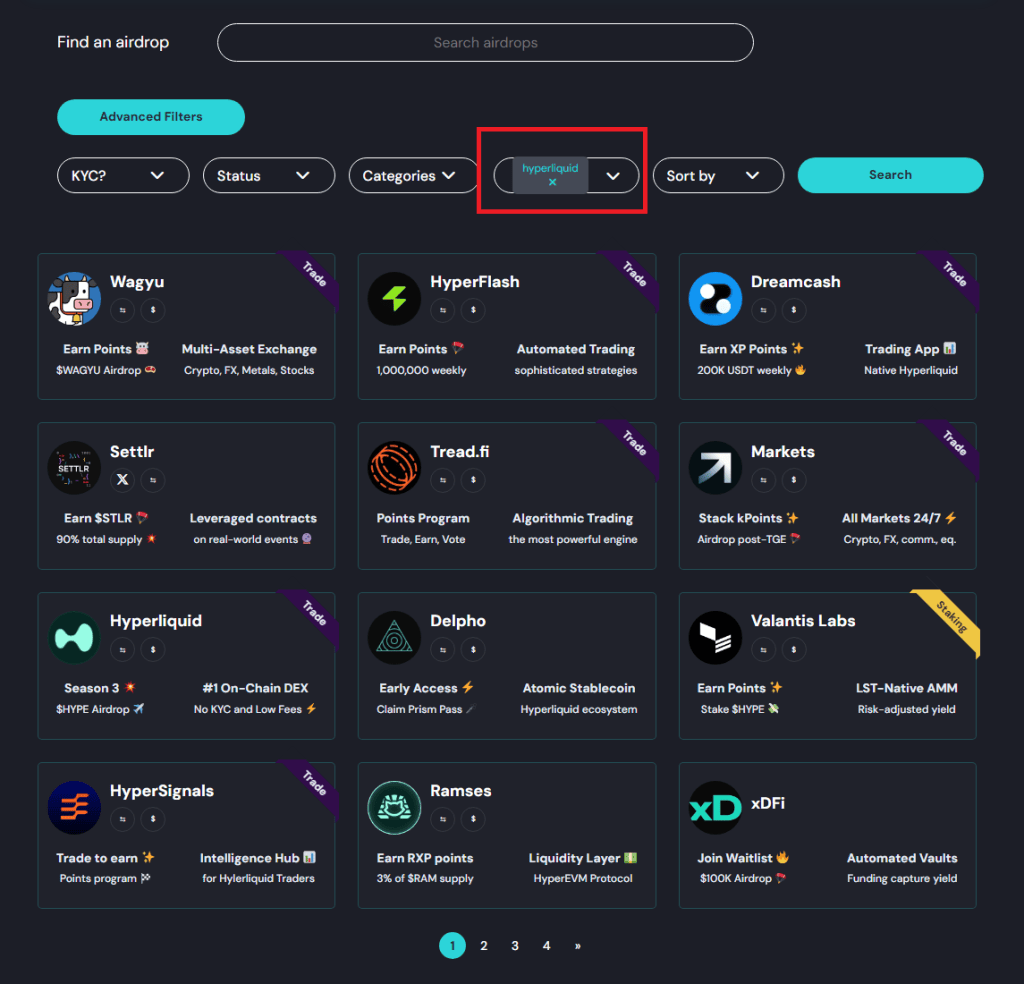
Task: Click the dollar icon on Wagyu card
Action: 153,310
